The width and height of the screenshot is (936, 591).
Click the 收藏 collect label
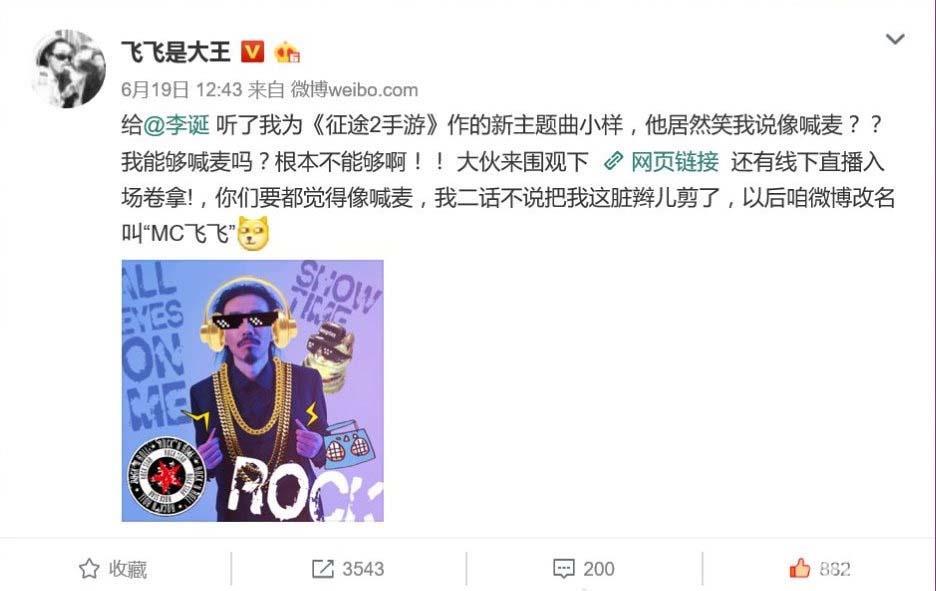coord(128,569)
